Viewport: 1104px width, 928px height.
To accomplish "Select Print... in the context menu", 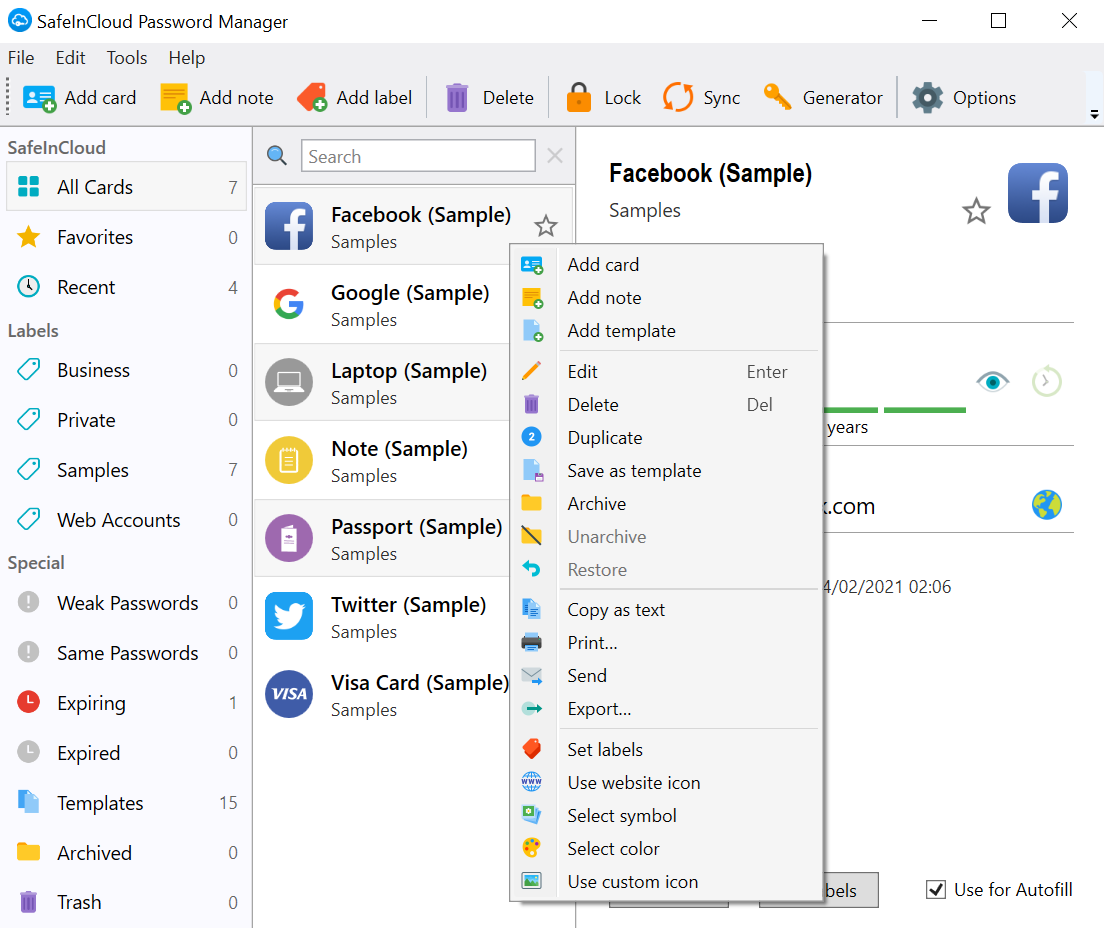I will (667, 643).
